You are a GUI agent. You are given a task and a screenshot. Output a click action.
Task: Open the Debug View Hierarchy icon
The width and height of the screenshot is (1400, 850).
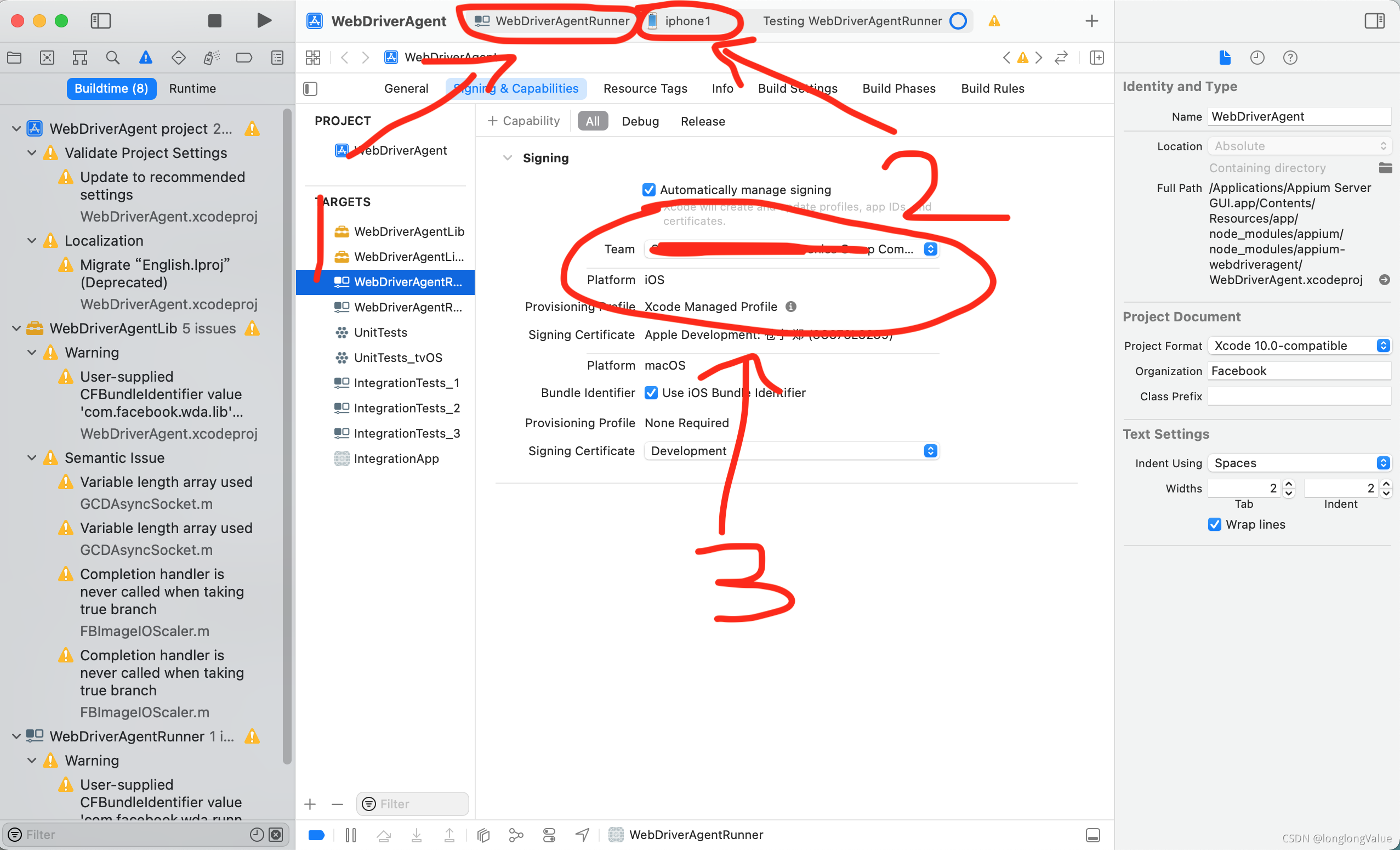(483, 835)
